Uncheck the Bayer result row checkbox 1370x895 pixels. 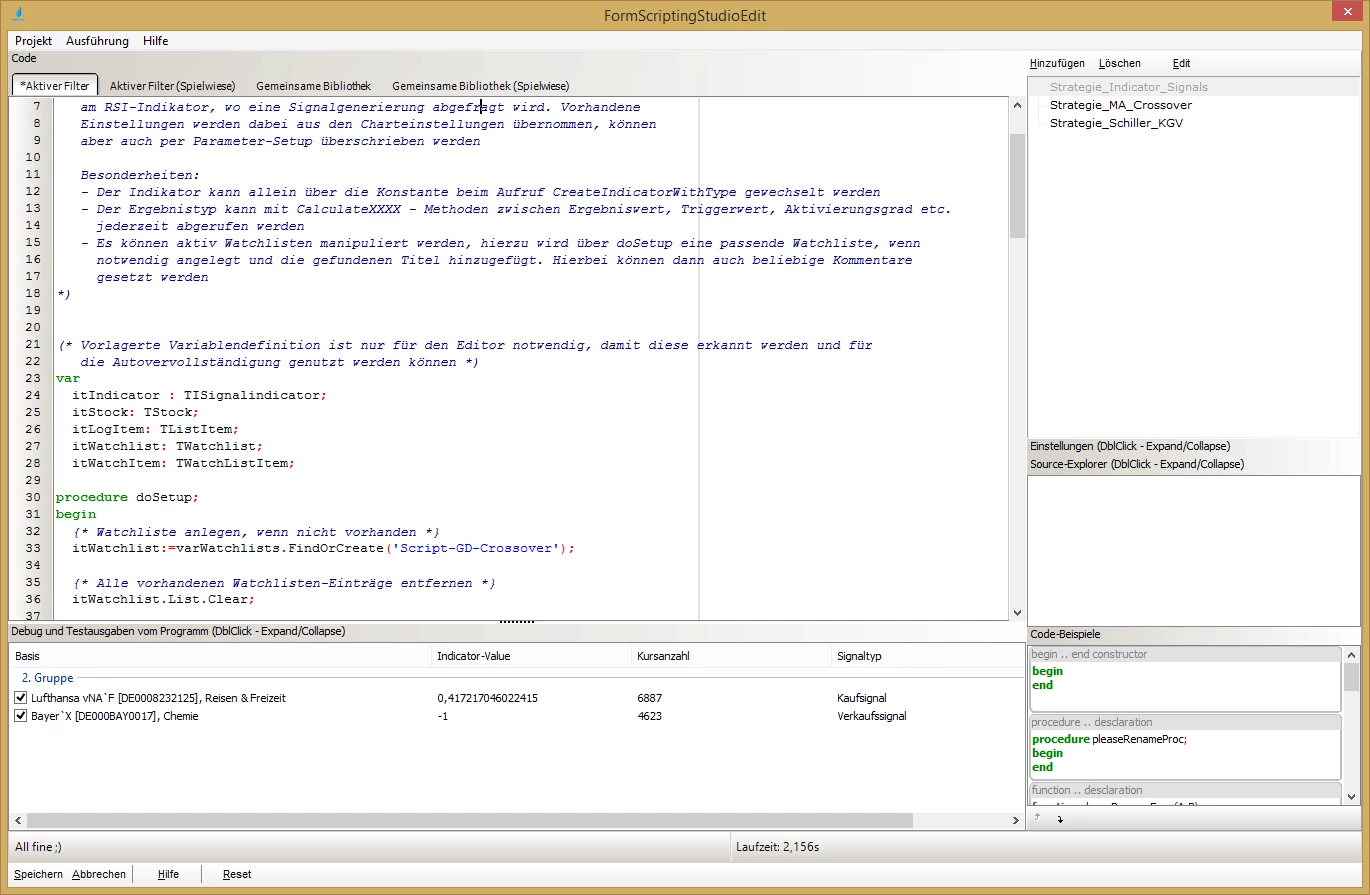(21, 716)
